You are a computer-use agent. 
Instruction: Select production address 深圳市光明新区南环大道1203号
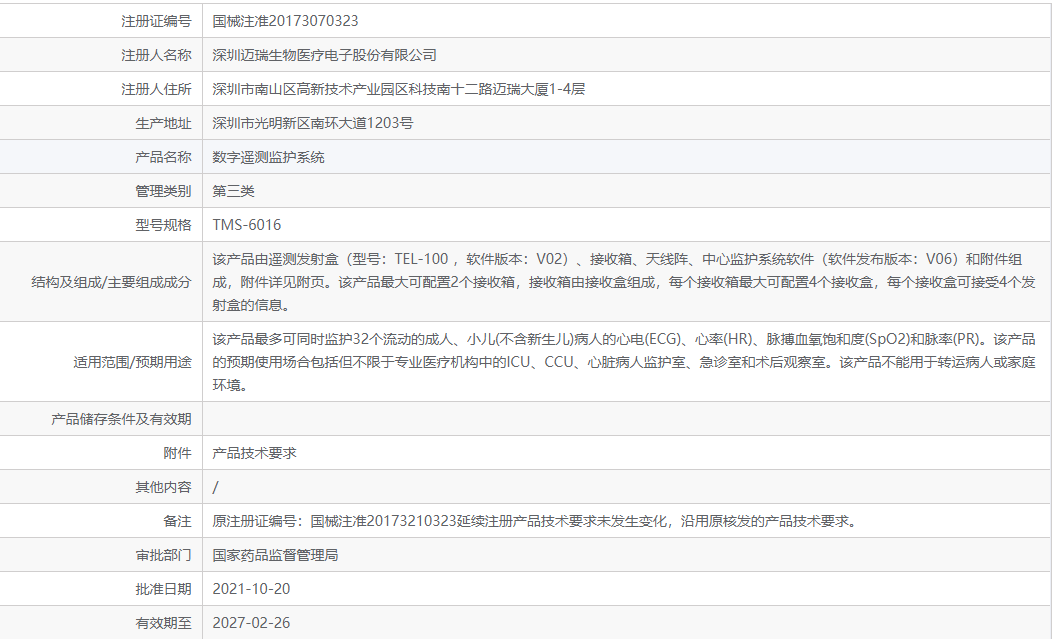313,124
